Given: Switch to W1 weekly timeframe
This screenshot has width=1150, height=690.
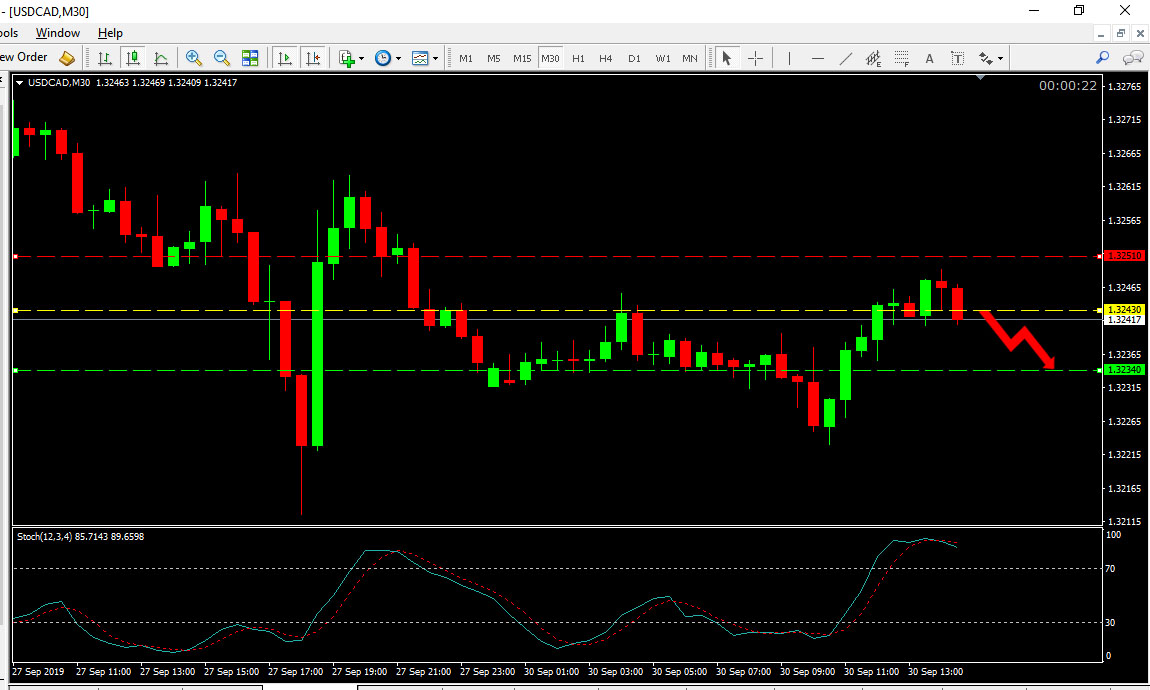Looking at the screenshot, I should 663,58.
